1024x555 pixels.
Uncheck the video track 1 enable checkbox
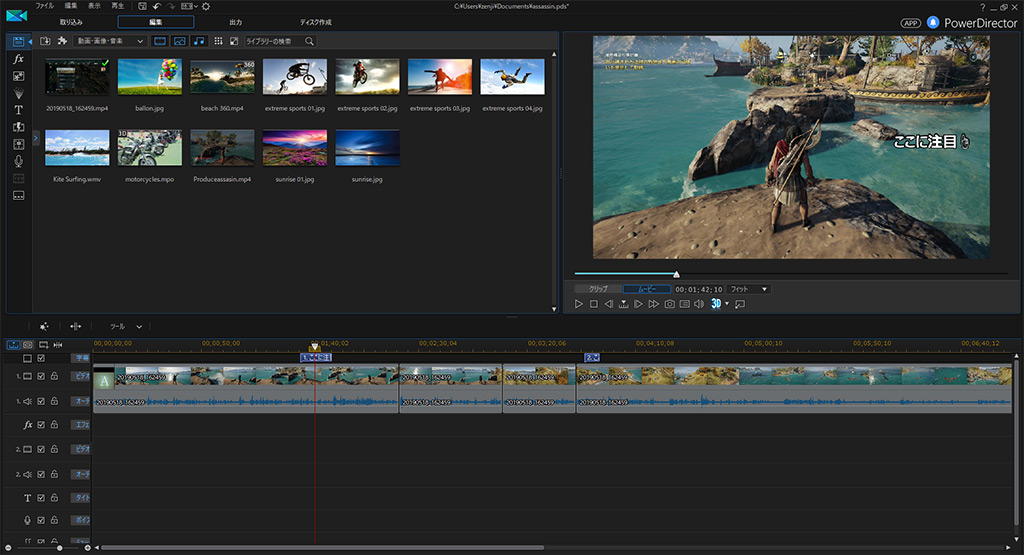coord(41,376)
